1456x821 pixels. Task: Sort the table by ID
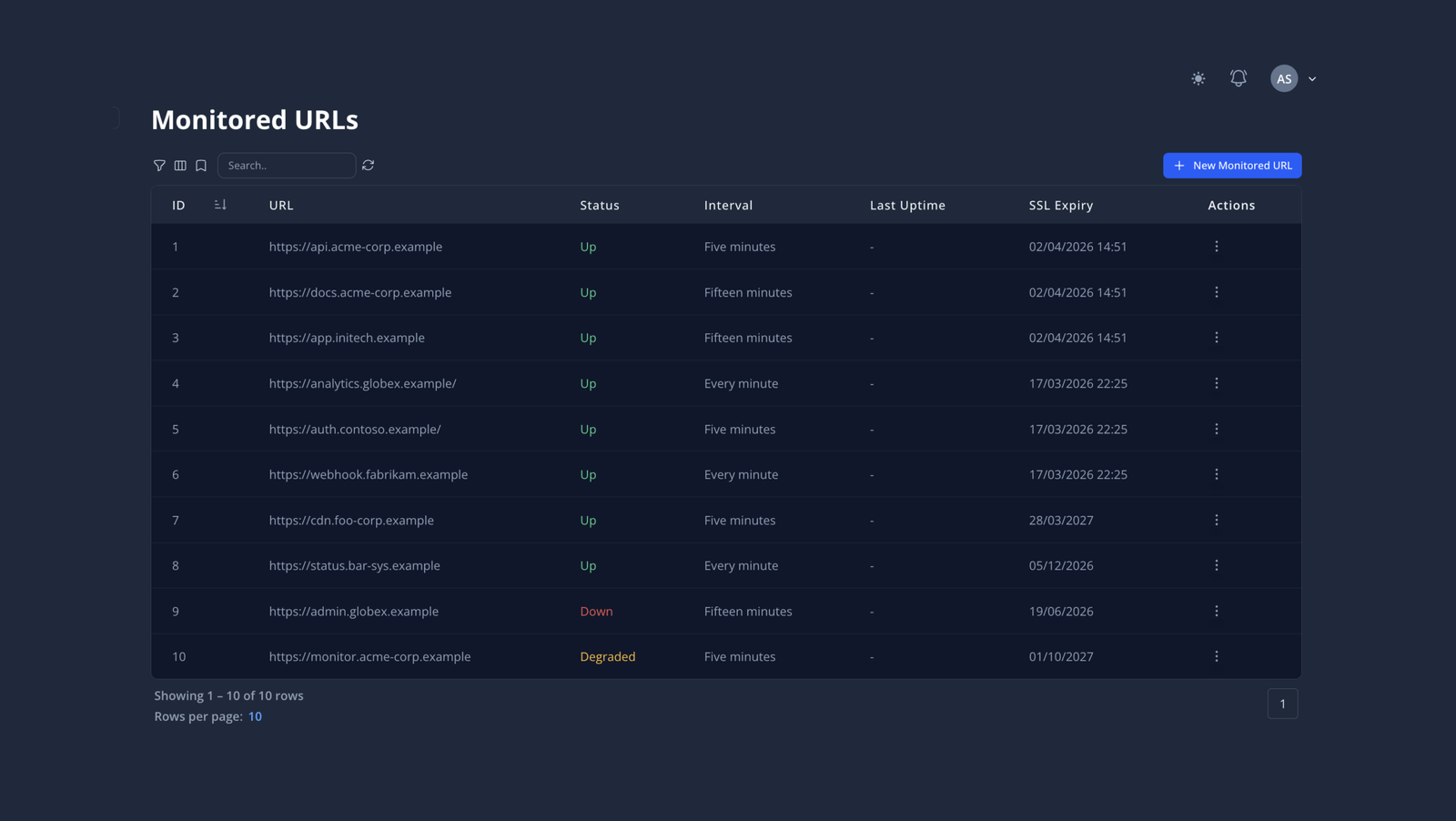(220, 205)
